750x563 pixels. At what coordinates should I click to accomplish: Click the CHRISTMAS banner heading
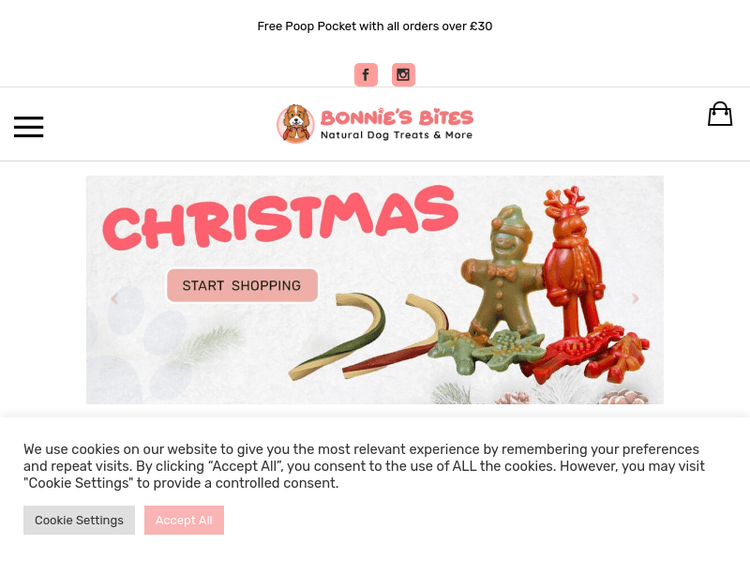(280, 218)
